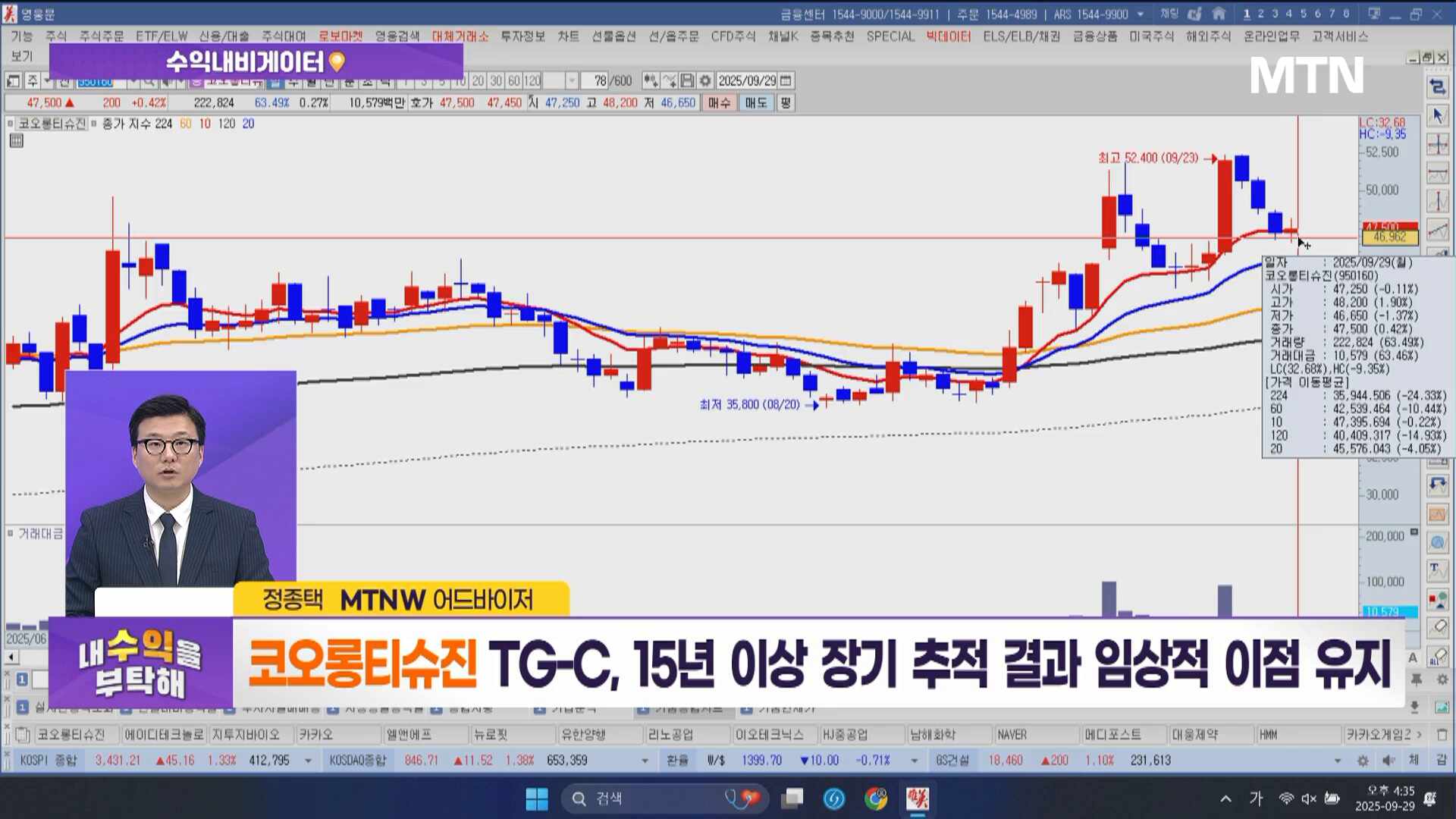Select the vertical line drawing tool
Image resolution: width=1456 pixels, height=819 pixels.
[x=1438, y=202]
